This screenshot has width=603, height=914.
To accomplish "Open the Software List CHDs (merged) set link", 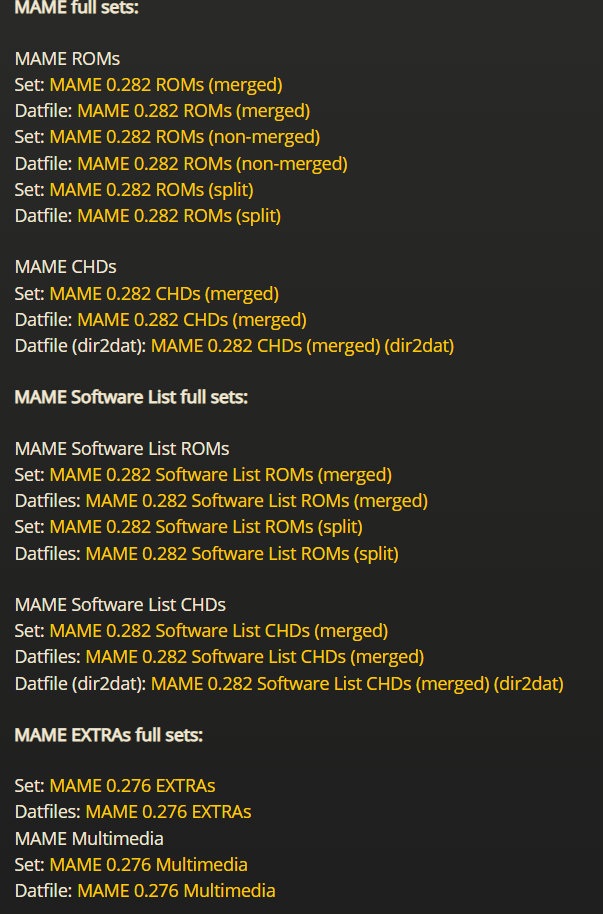I will (218, 631).
